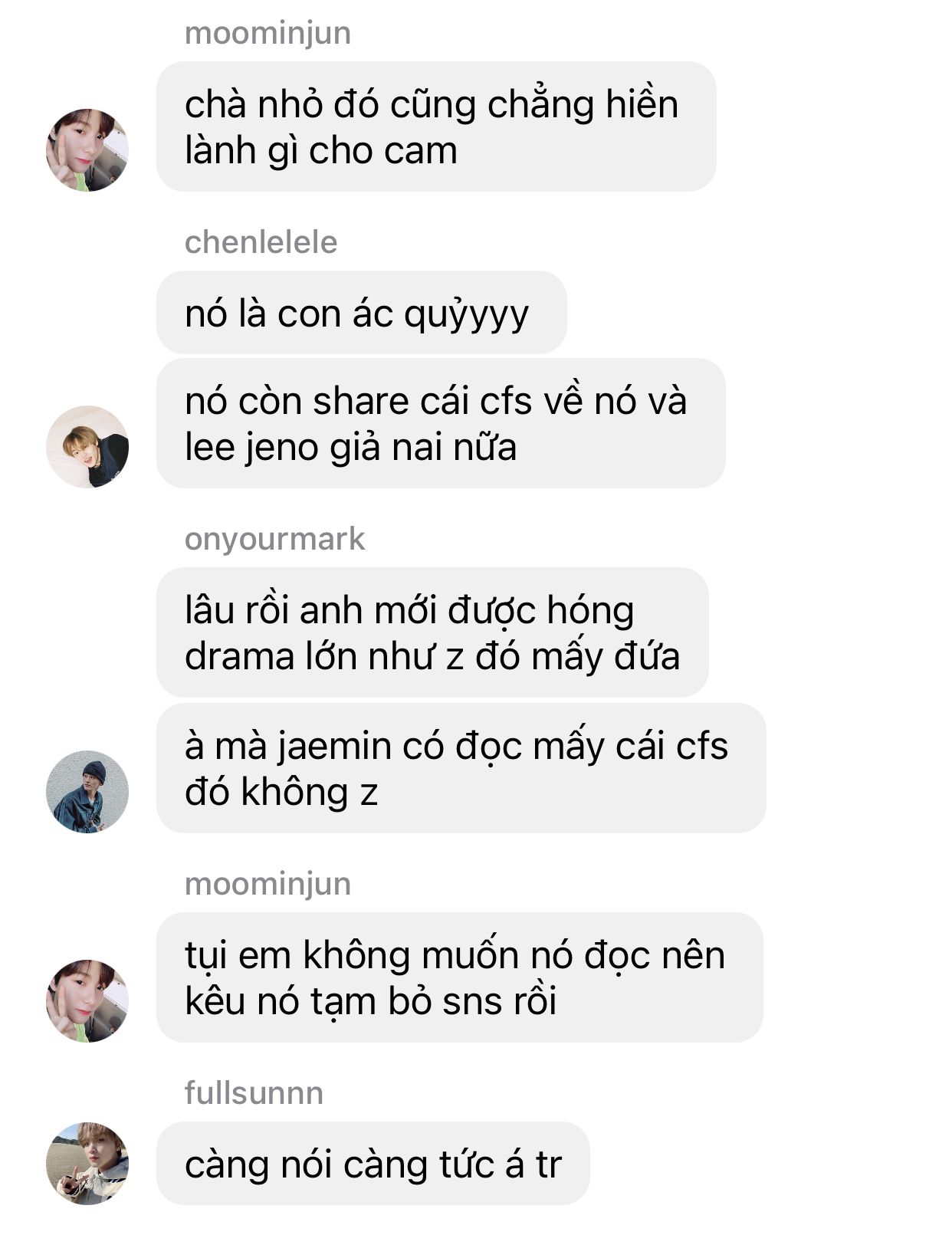This screenshot has width=952, height=1258.
Task: Select the message 'chà nhỏ đó cũng chẳng hiền'
Action: [x=436, y=126]
